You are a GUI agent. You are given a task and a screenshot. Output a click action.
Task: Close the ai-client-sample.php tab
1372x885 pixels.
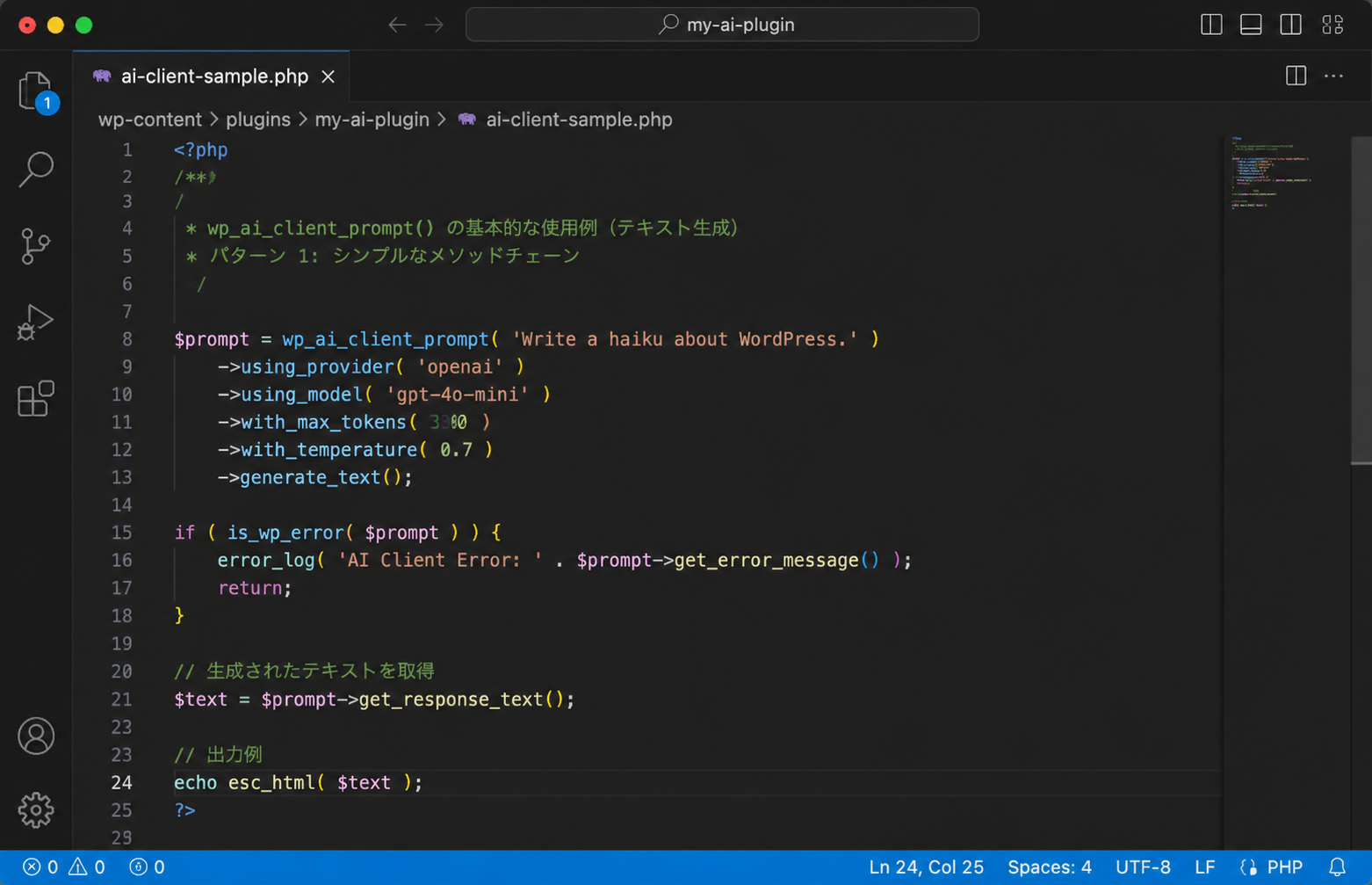point(328,77)
